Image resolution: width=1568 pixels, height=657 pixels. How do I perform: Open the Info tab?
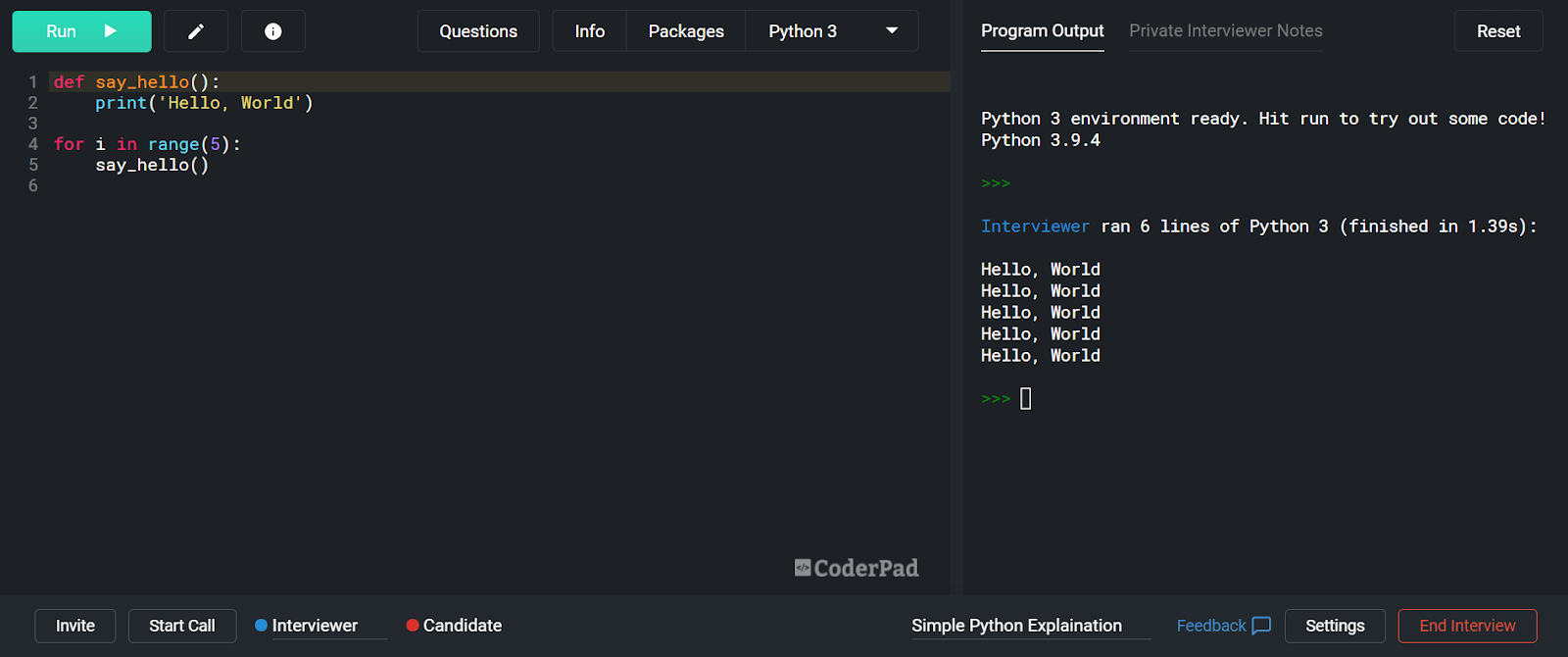tap(590, 31)
